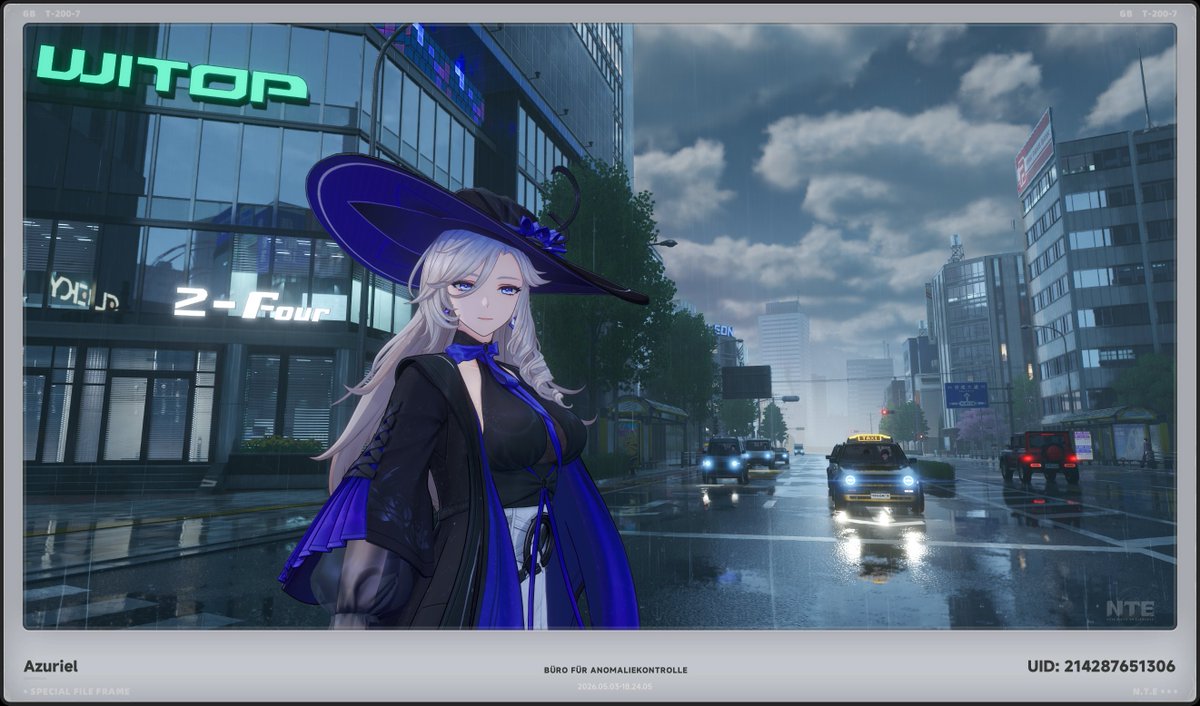The height and width of the screenshot is (706, 1200).
Task: Click the yellow TAXI roof sign
Action: coord(869,438)
